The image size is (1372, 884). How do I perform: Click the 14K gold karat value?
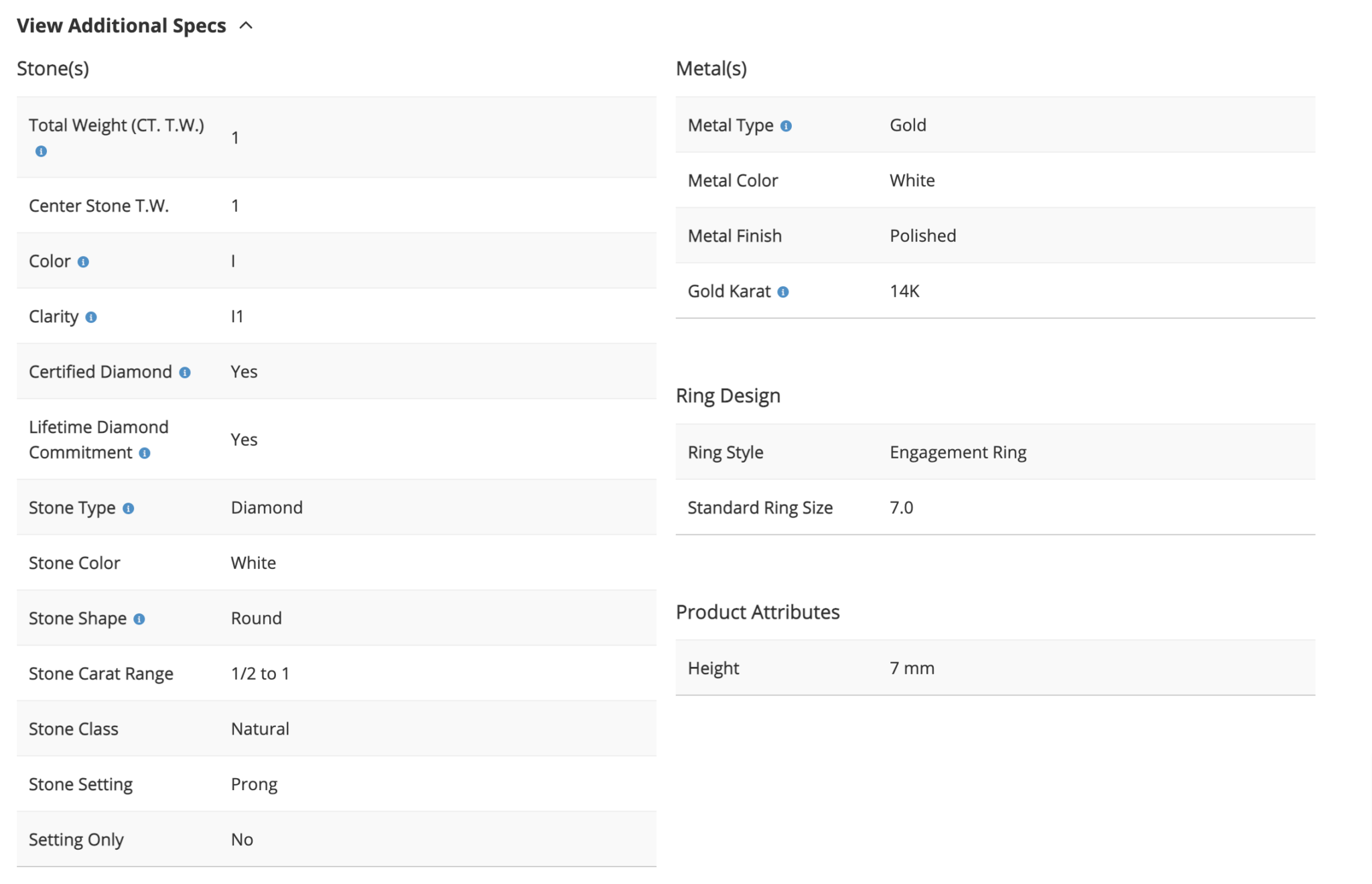pos(904,292)
